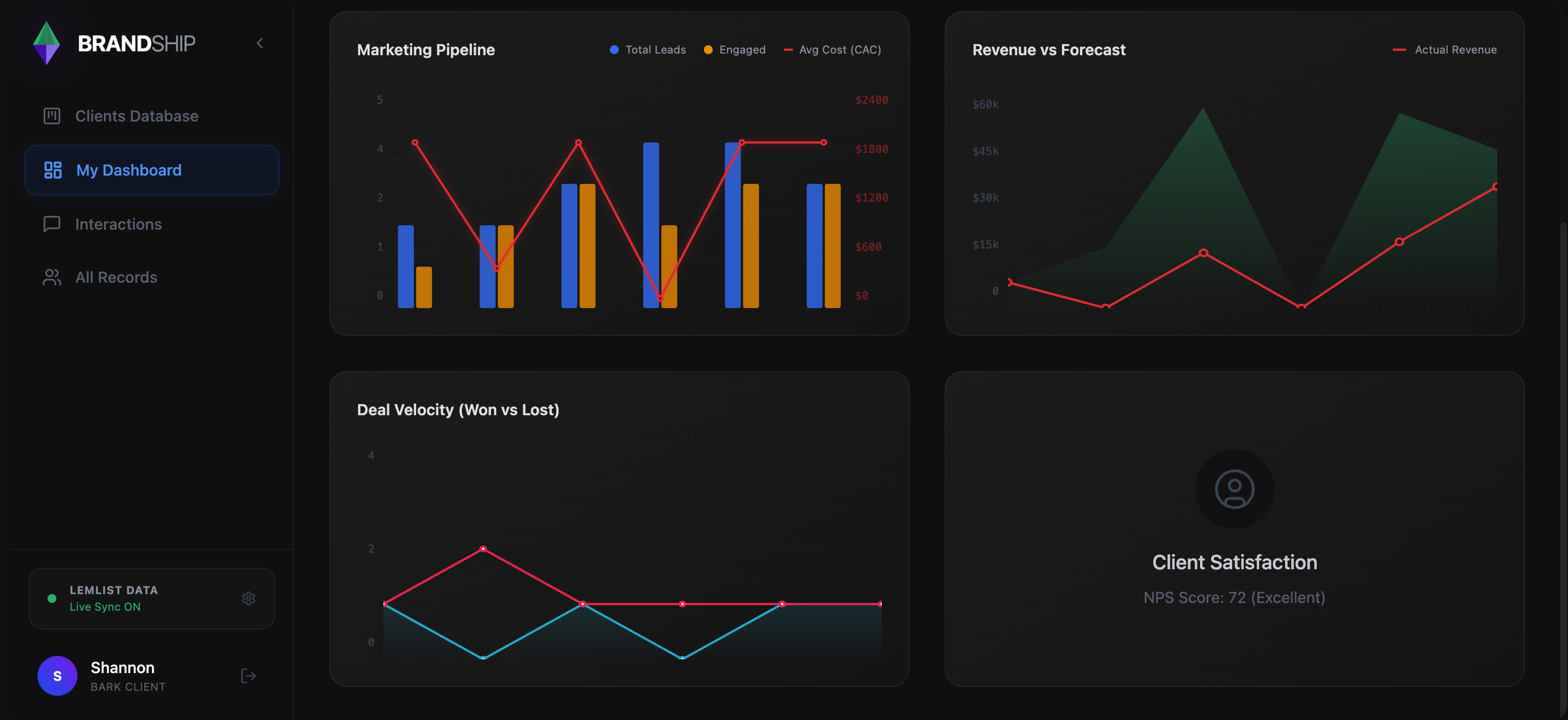Collapse the sidebar using the chevron
The width and height of the screenshot is (1568, 720).
(260, 43)
